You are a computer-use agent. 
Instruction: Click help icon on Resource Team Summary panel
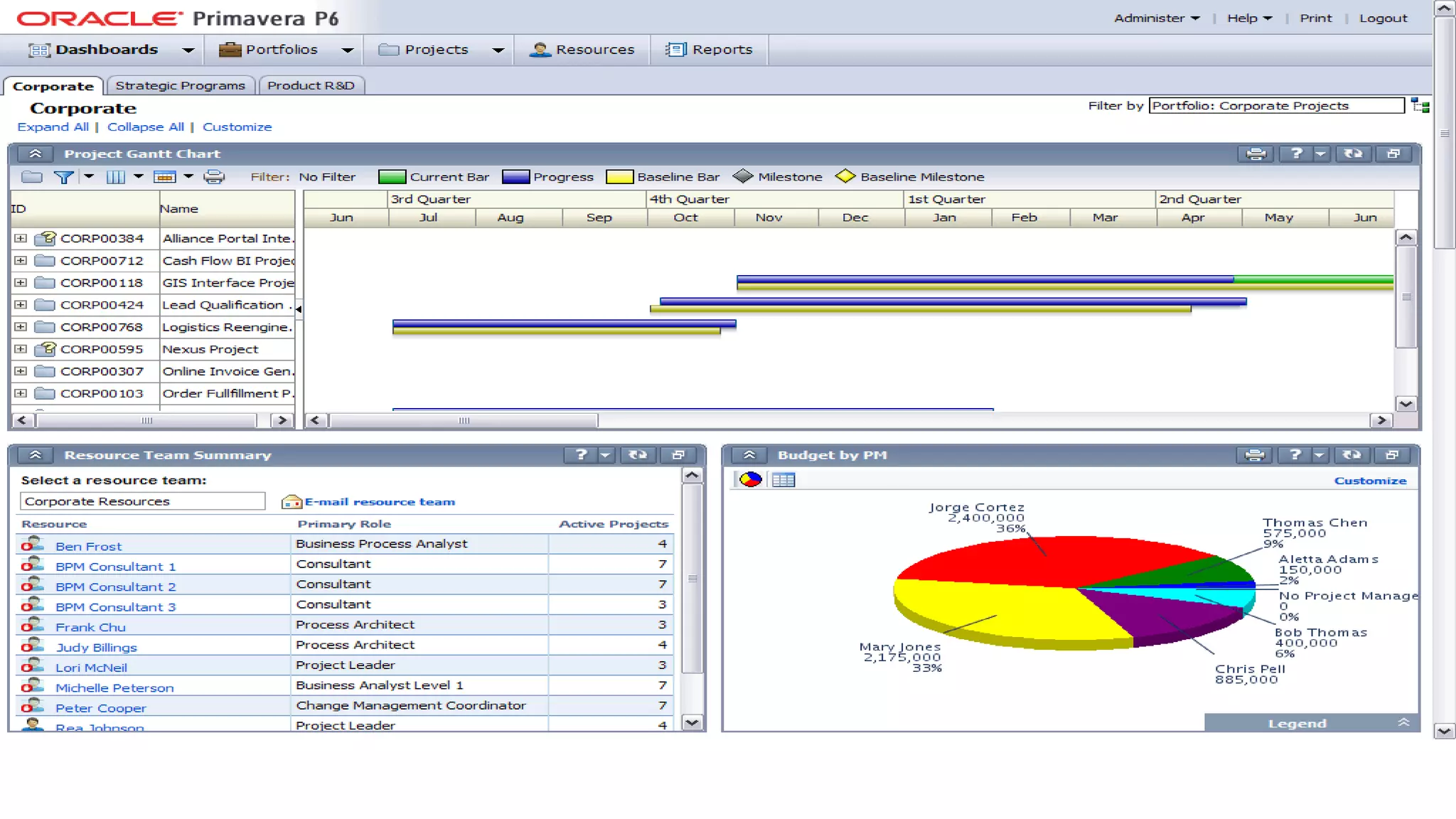point(581,455)
